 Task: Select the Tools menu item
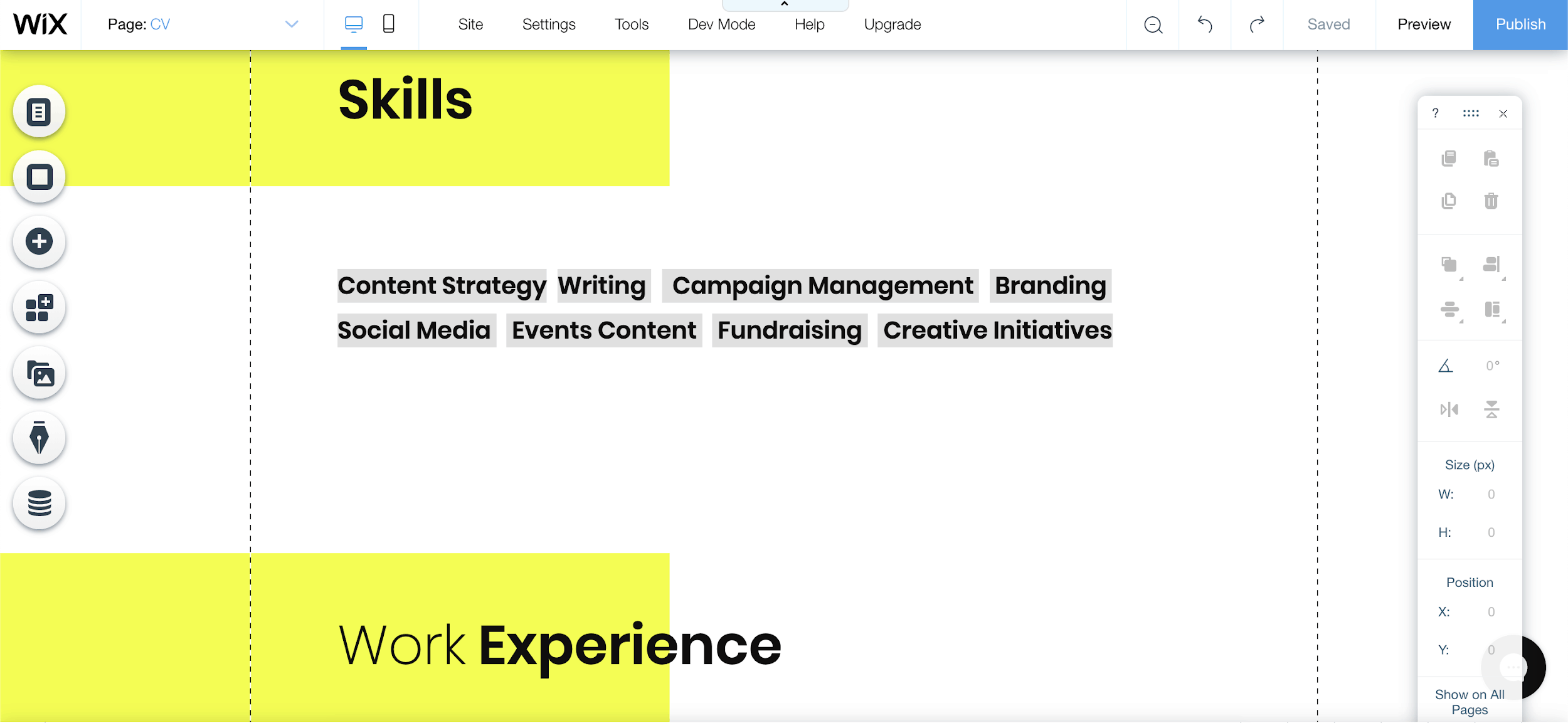coord(632,25)
